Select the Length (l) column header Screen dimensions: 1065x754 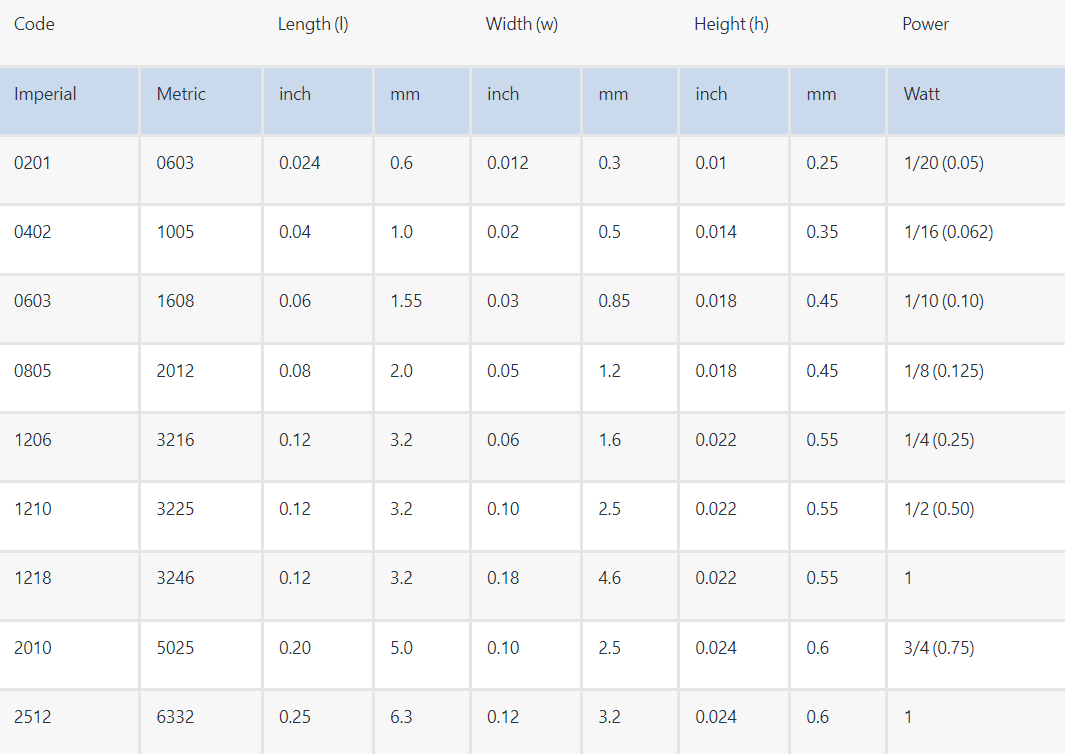click(x=313, y=24)
